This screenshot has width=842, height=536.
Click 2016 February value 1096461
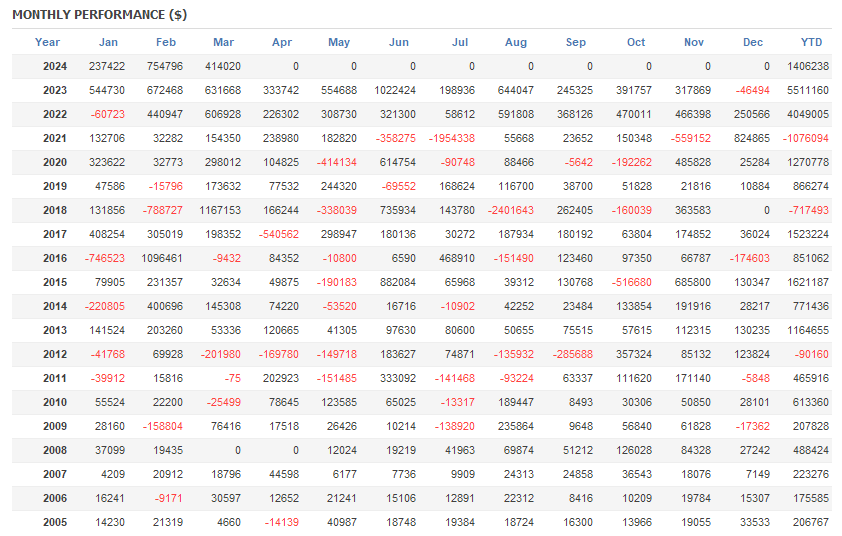pyautogui.click(x=162, y=258)
